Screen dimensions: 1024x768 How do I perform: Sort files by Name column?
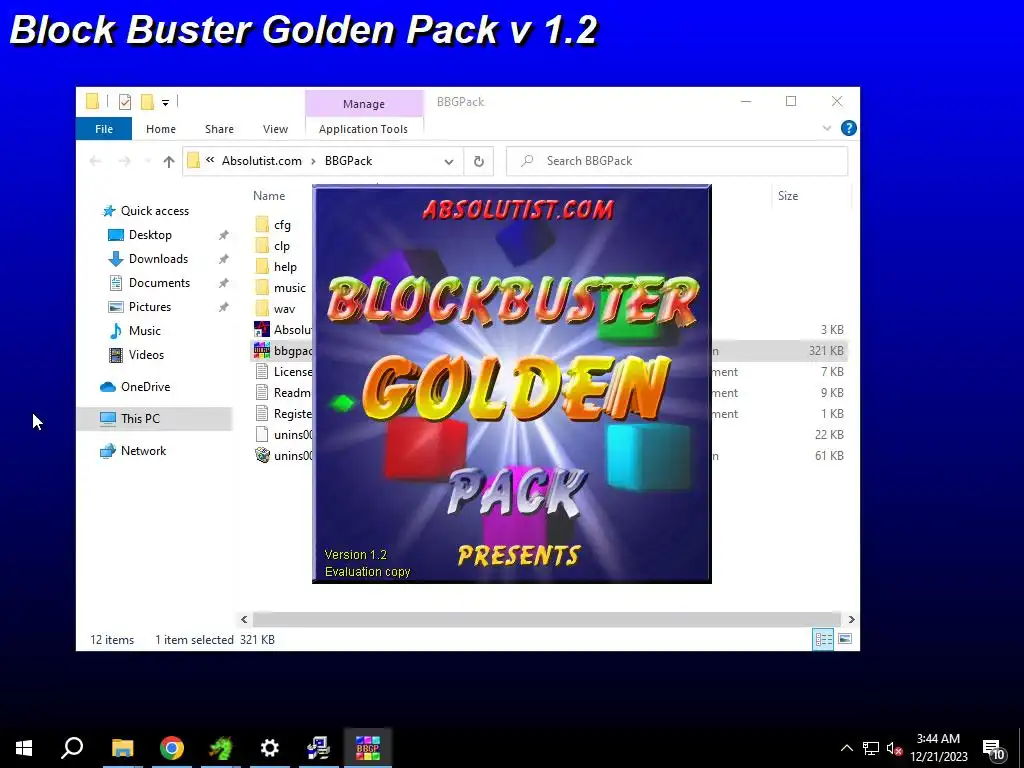pyautogui.click(x=269, y=196)
